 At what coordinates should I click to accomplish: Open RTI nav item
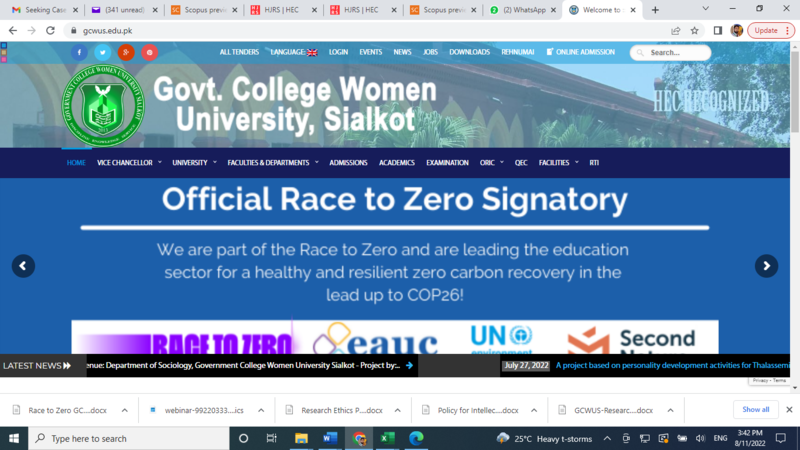tap(594, 163)
